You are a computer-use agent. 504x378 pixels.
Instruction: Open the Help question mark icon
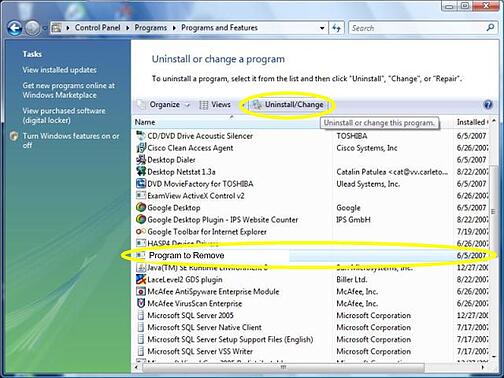(x=488, y=105)
